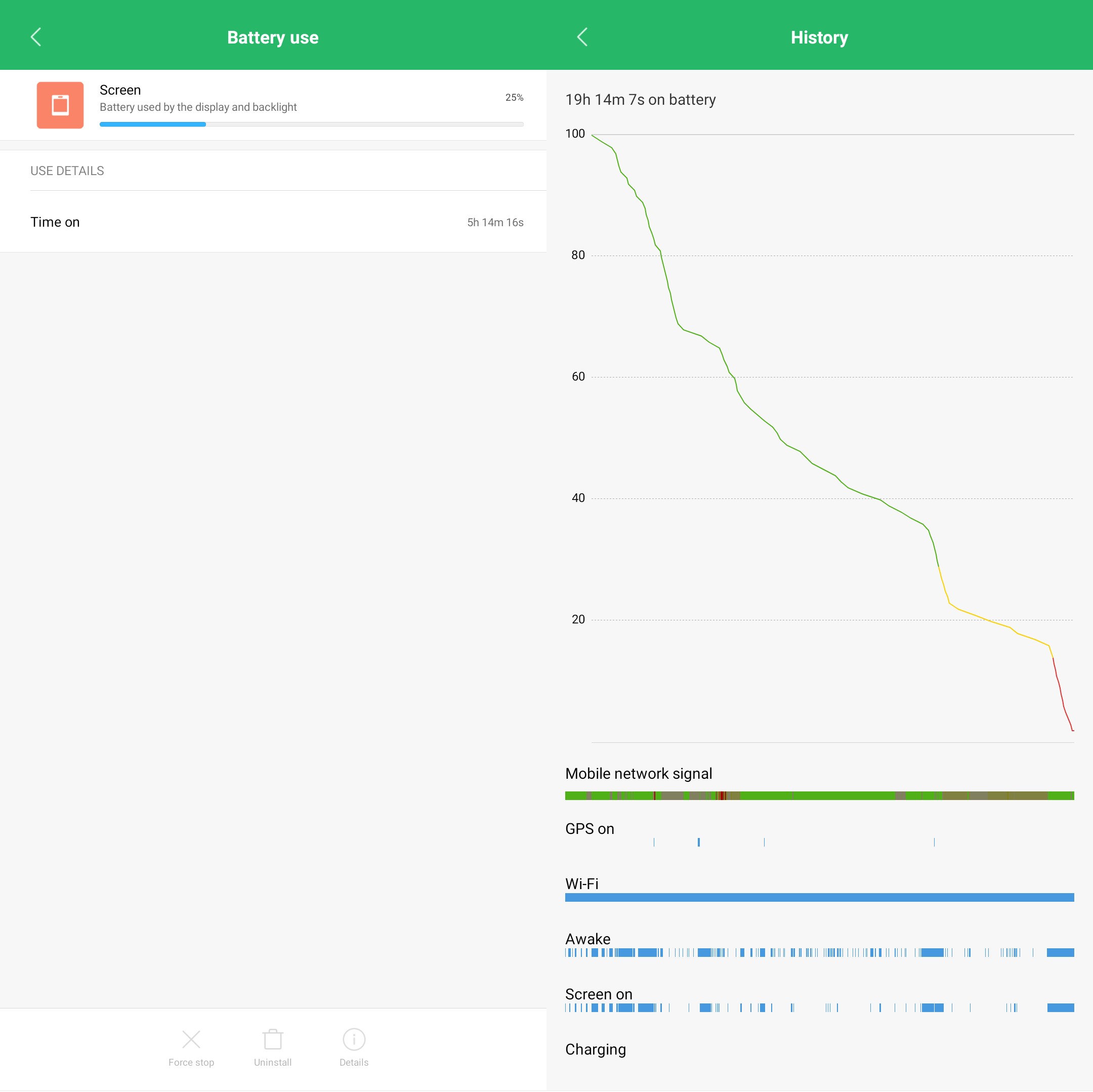
Task: Click the USE DETAILS section header
Action: [67, 171]
